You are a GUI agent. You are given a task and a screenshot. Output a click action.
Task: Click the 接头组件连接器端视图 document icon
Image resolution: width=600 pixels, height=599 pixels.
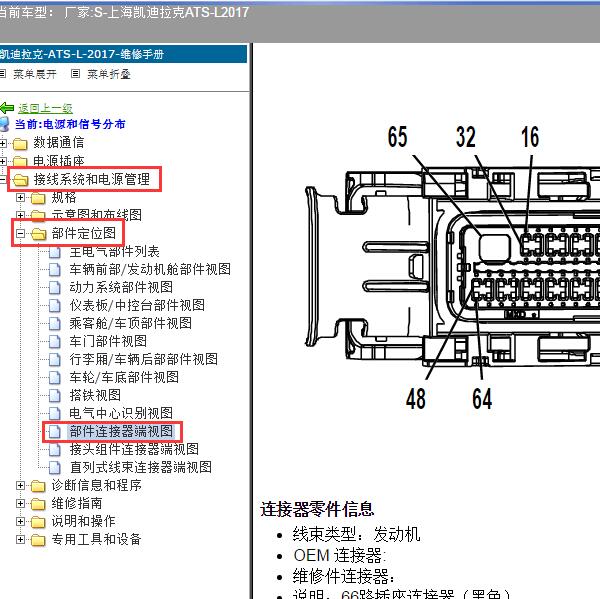point(55,450)
